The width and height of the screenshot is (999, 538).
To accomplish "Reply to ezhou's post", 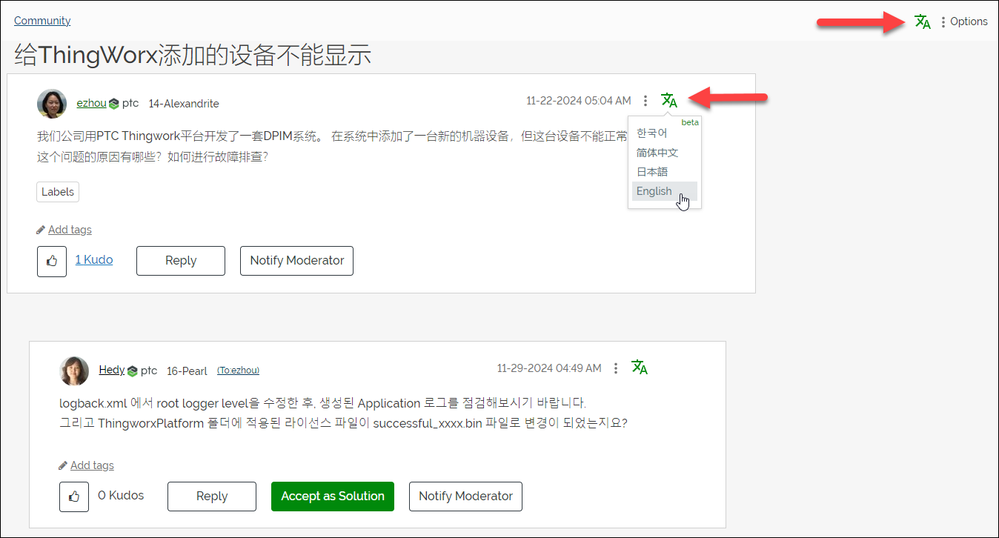I will (x=180, y=261).
